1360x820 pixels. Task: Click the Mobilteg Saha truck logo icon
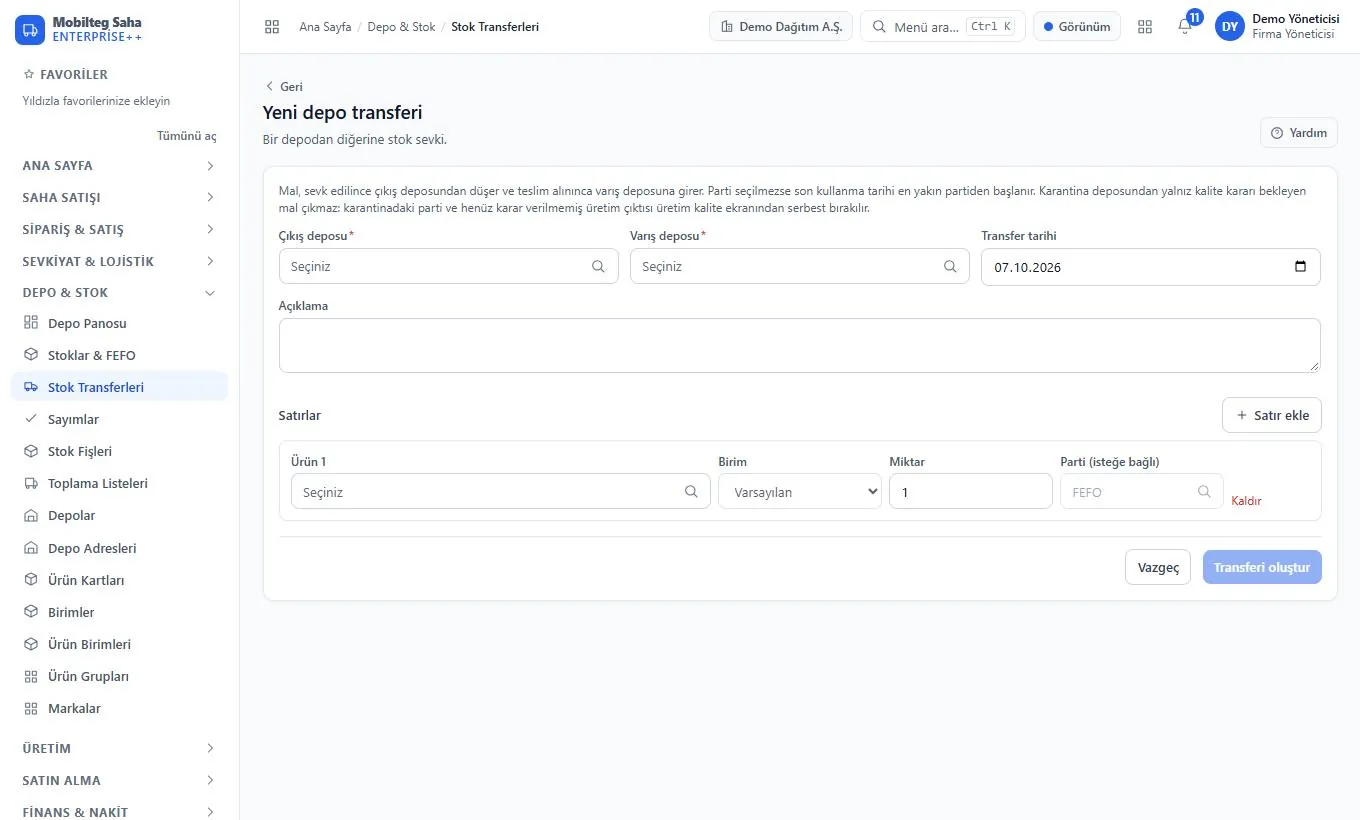[x=30, y=29]
